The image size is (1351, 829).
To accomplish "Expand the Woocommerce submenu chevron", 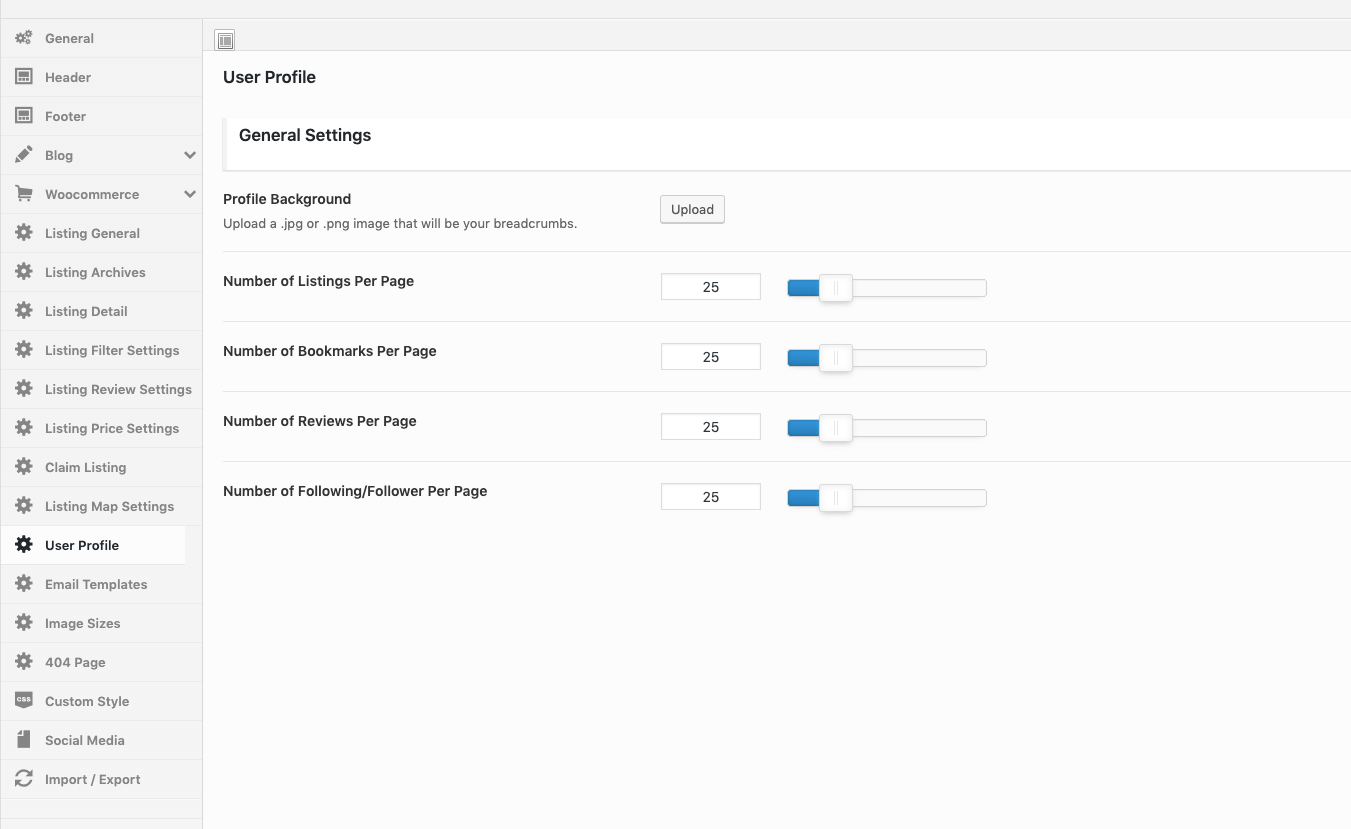I will coord(190,194).
